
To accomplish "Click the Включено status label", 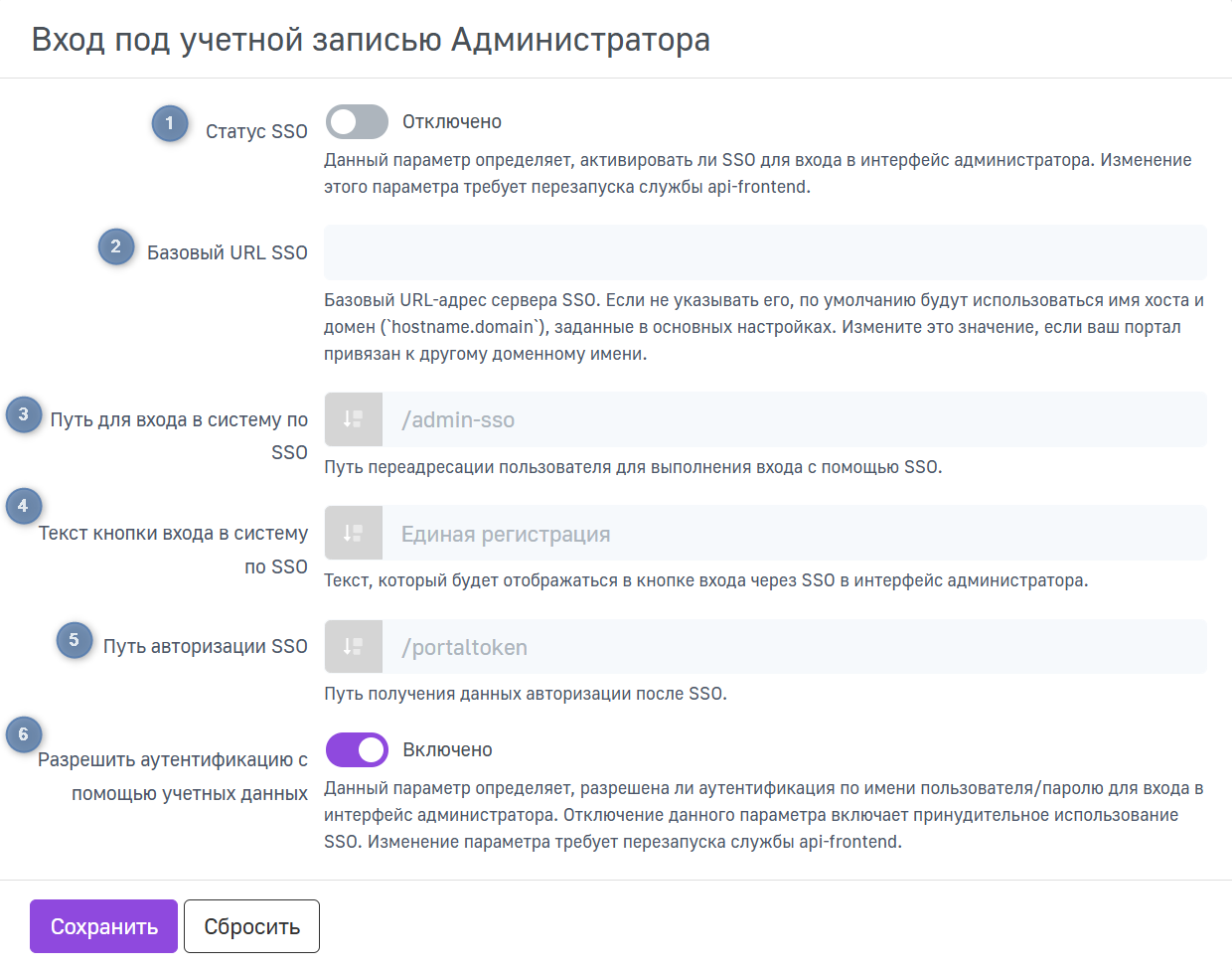I will (447, 750).
